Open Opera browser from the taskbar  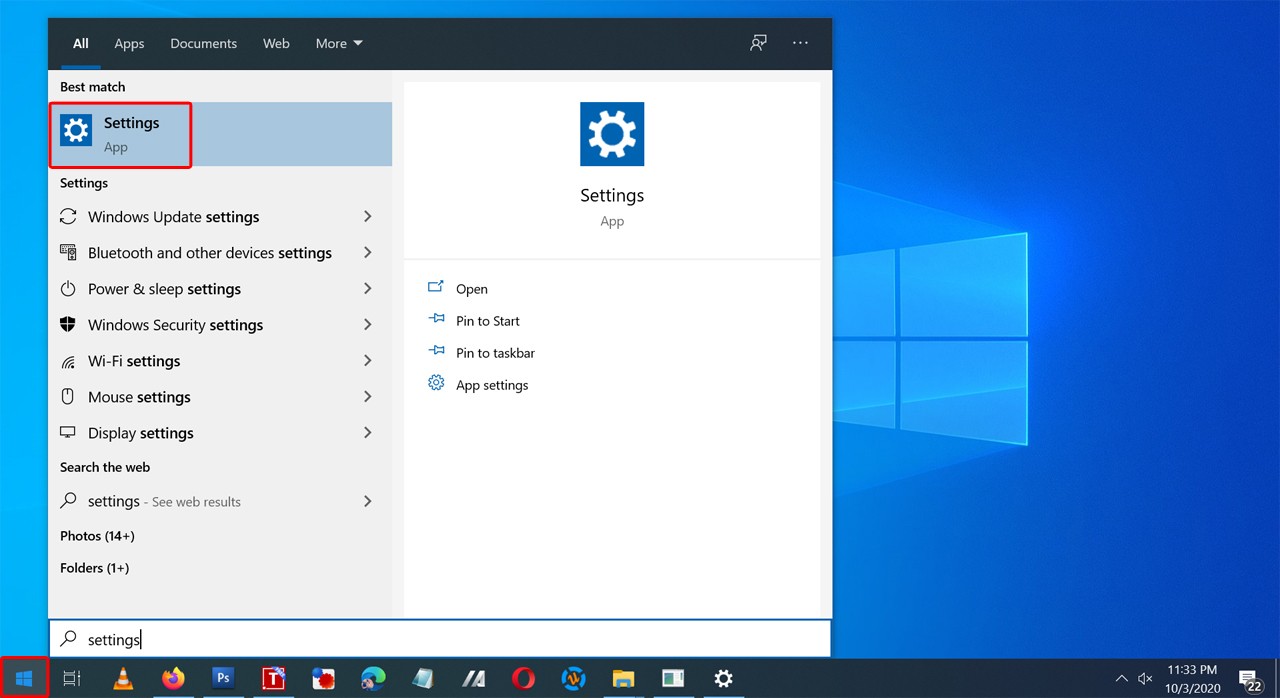click(523, 679)
